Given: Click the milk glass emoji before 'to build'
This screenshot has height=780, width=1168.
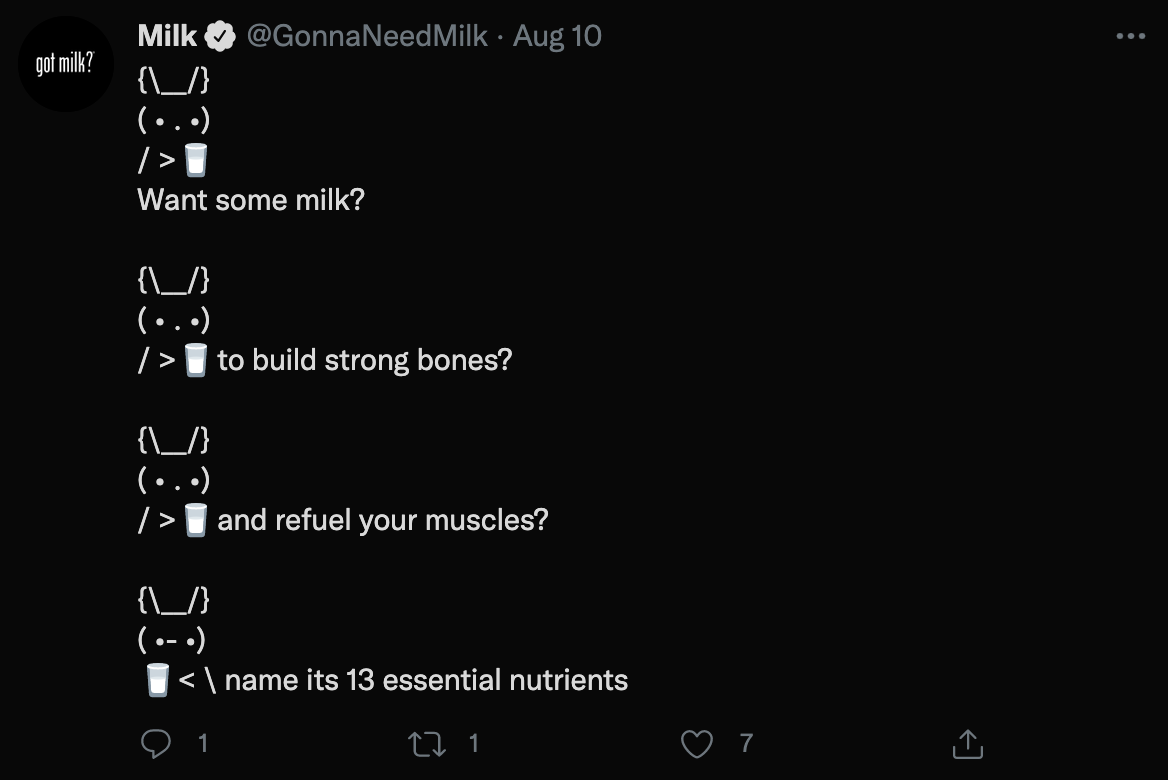Looking at the screenshot, I should coord(196,360).
